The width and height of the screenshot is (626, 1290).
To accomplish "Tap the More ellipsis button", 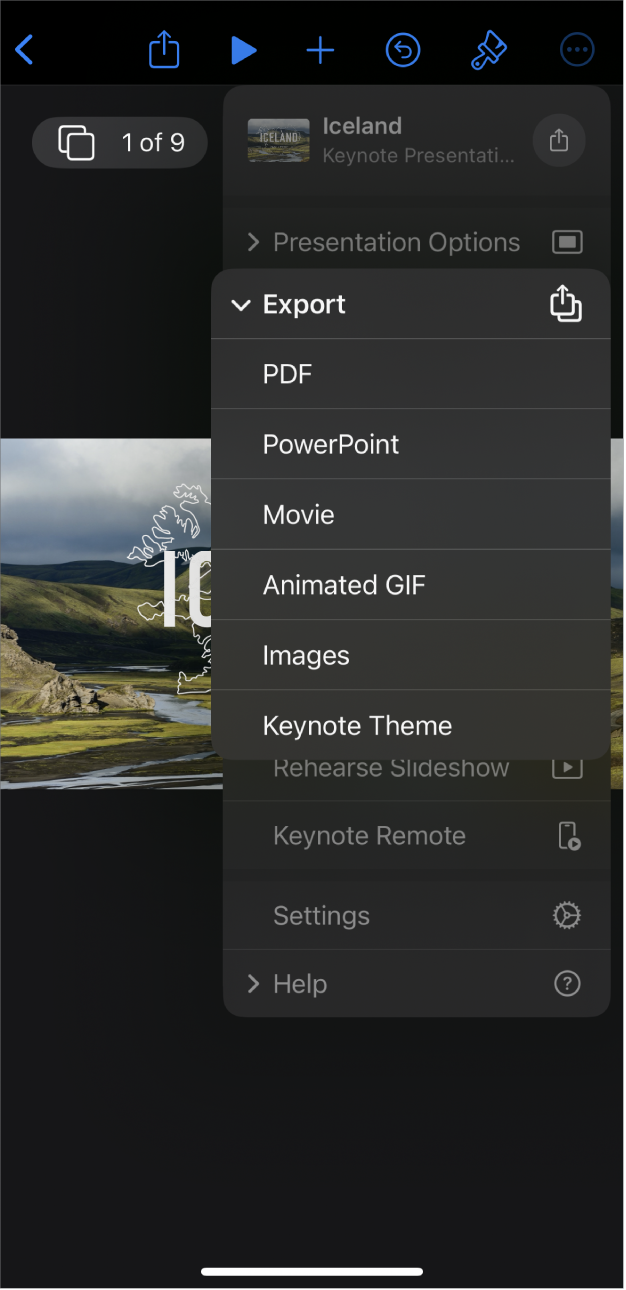I will 577,50.
